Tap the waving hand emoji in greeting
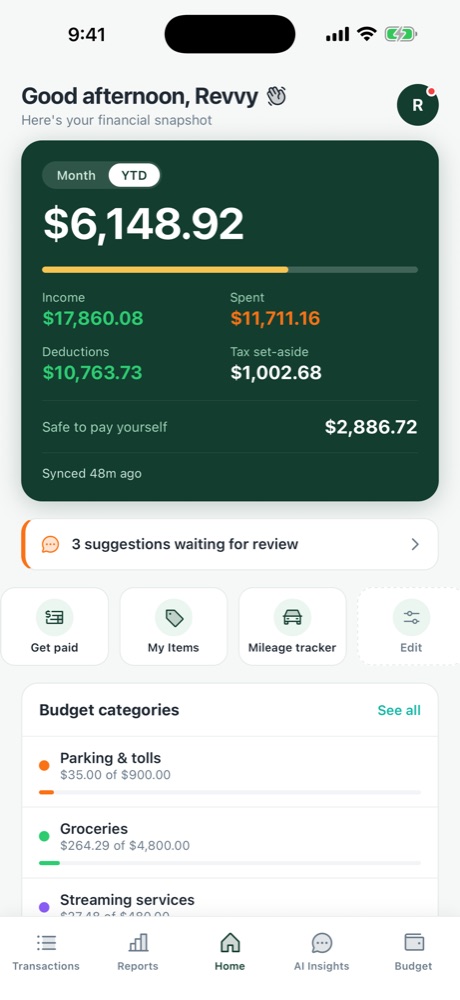Viewport: 460px width, 1000px height. (x=276, y=96)
